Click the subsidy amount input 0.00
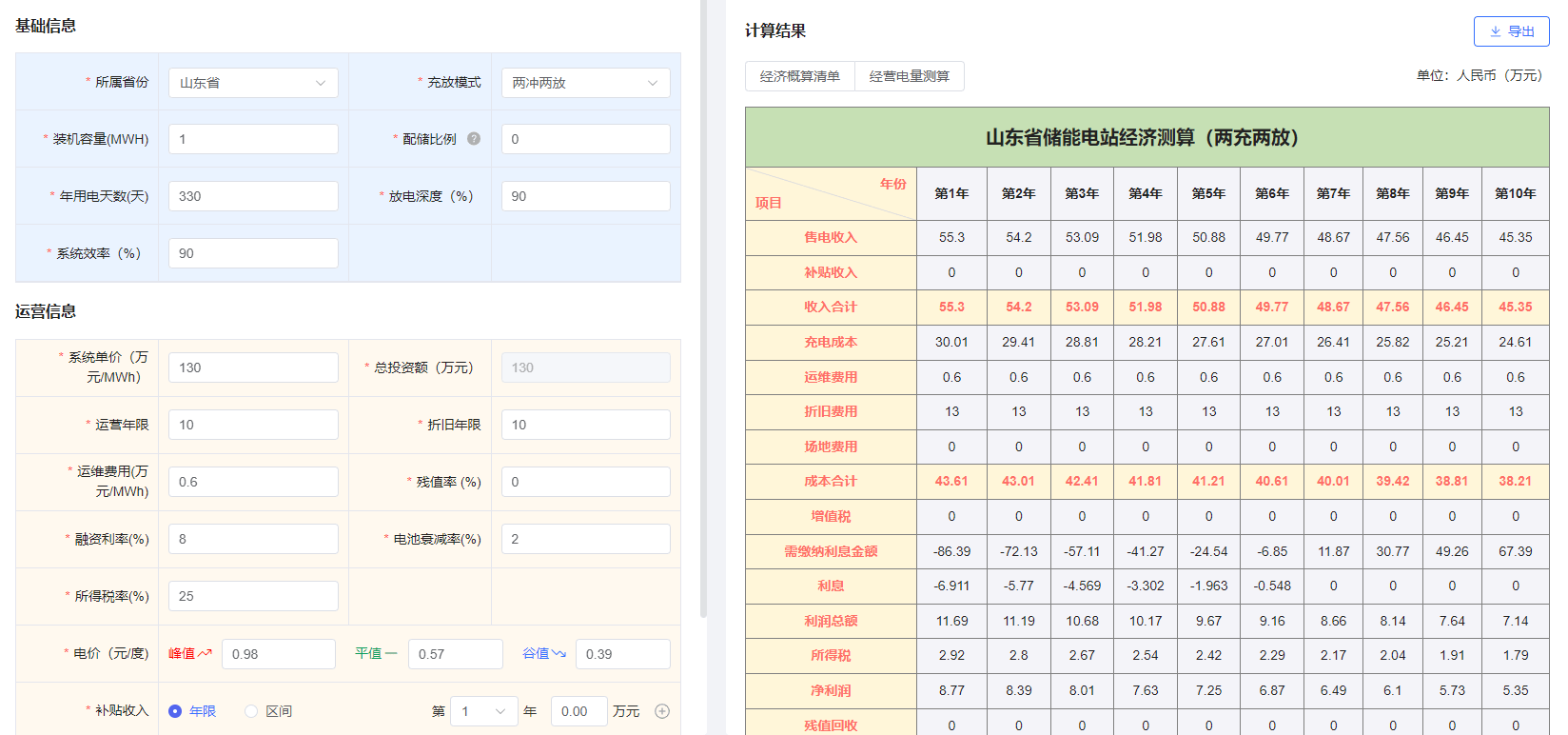The width and height of the screenshot is (1568, 735). pos(578,711)
